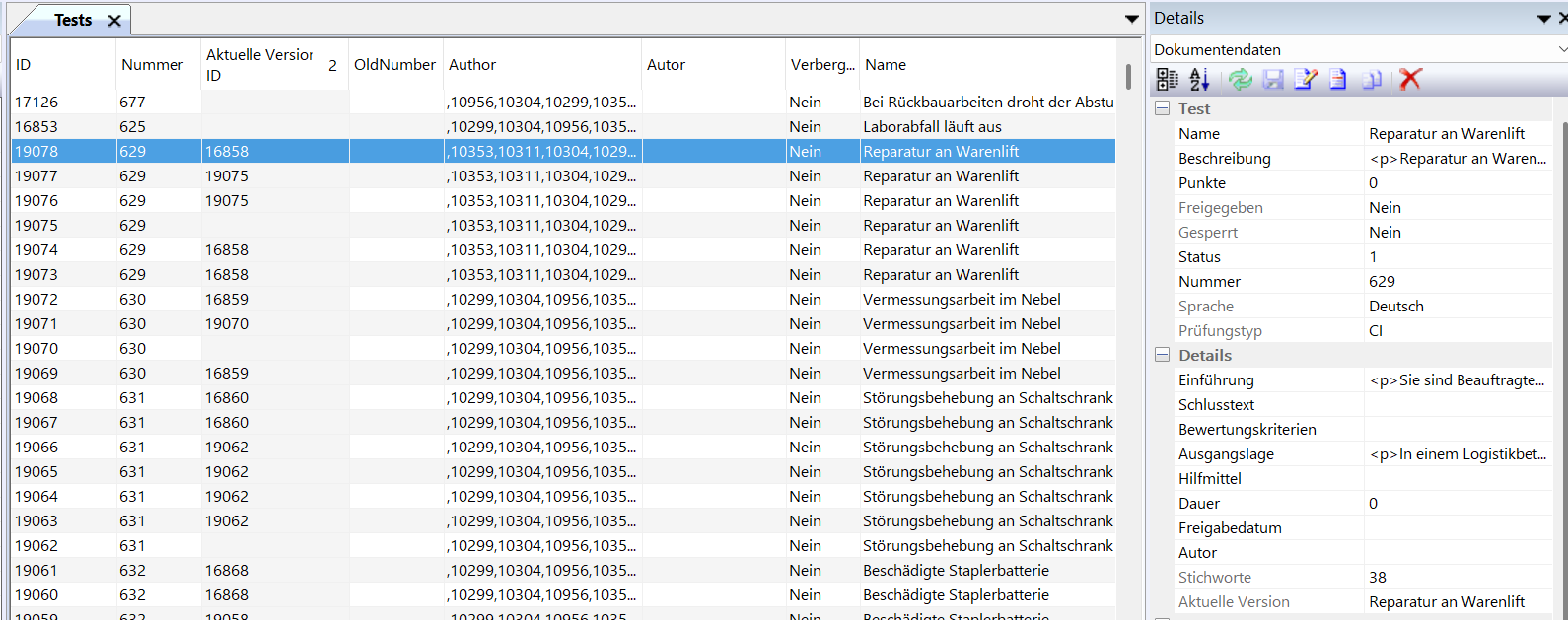1568x620 pixels.
Task: Sort by Aktuelle Version ID column header
Action: tap(275, 65)
